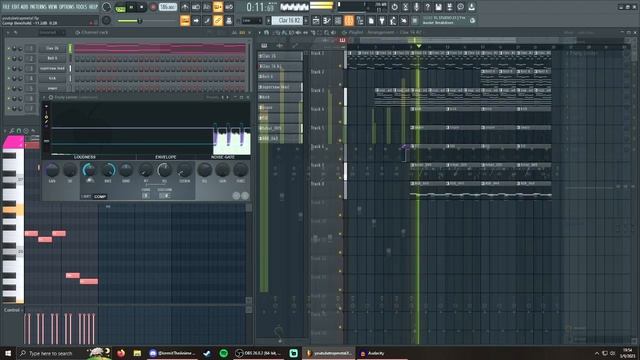
Task: Click the plugin picker plug icon
Action: pyautogui.click(x=382, y=20)
